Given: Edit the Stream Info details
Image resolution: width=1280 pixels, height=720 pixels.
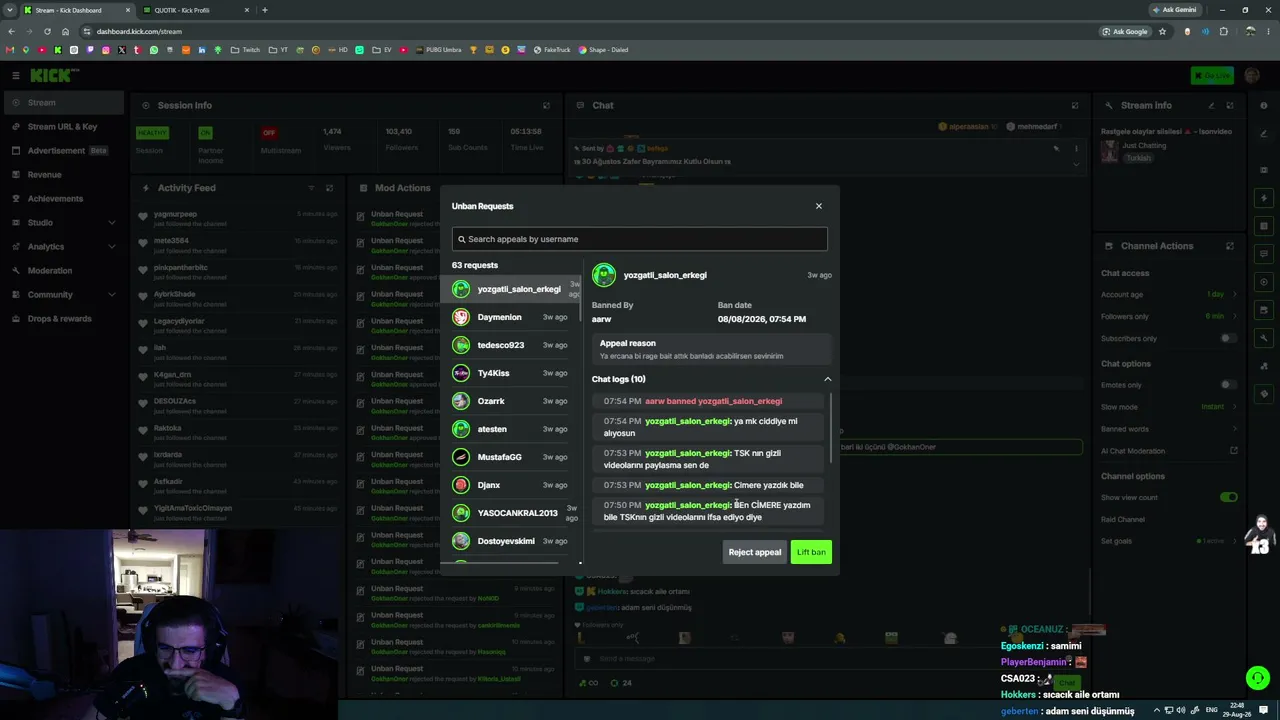Looking at the screenshot, I should pyautogui.click(x=1212, y=105).
